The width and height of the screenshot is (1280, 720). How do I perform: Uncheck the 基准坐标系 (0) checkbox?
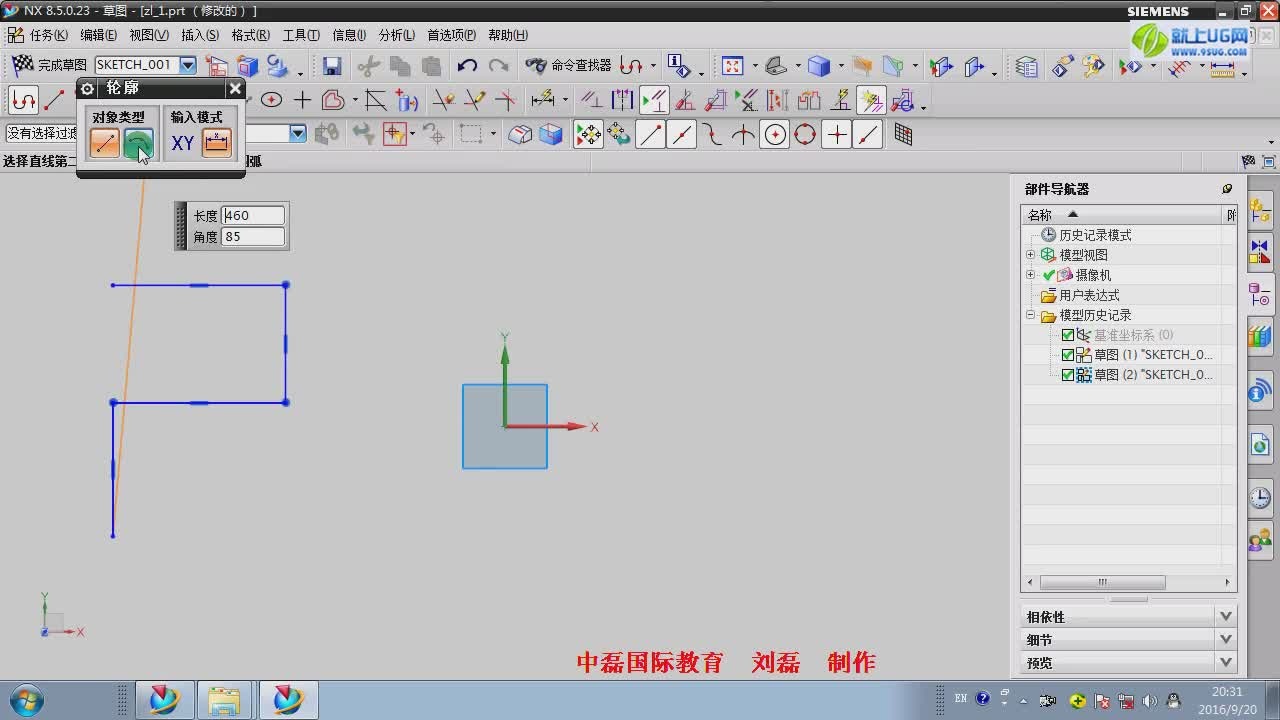tap(1067, 335)
